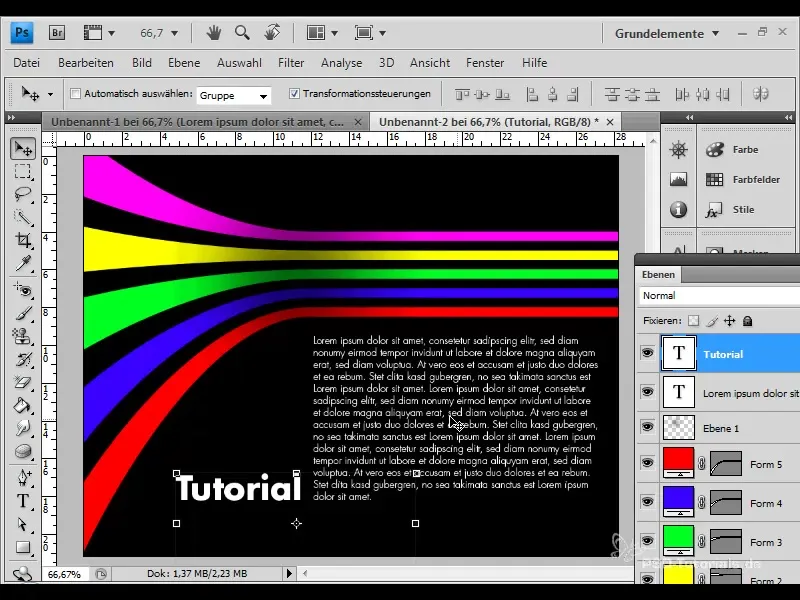Select the Move tool in the toolbox
Viewport: 800px width, 600px height.
(22, 148)
